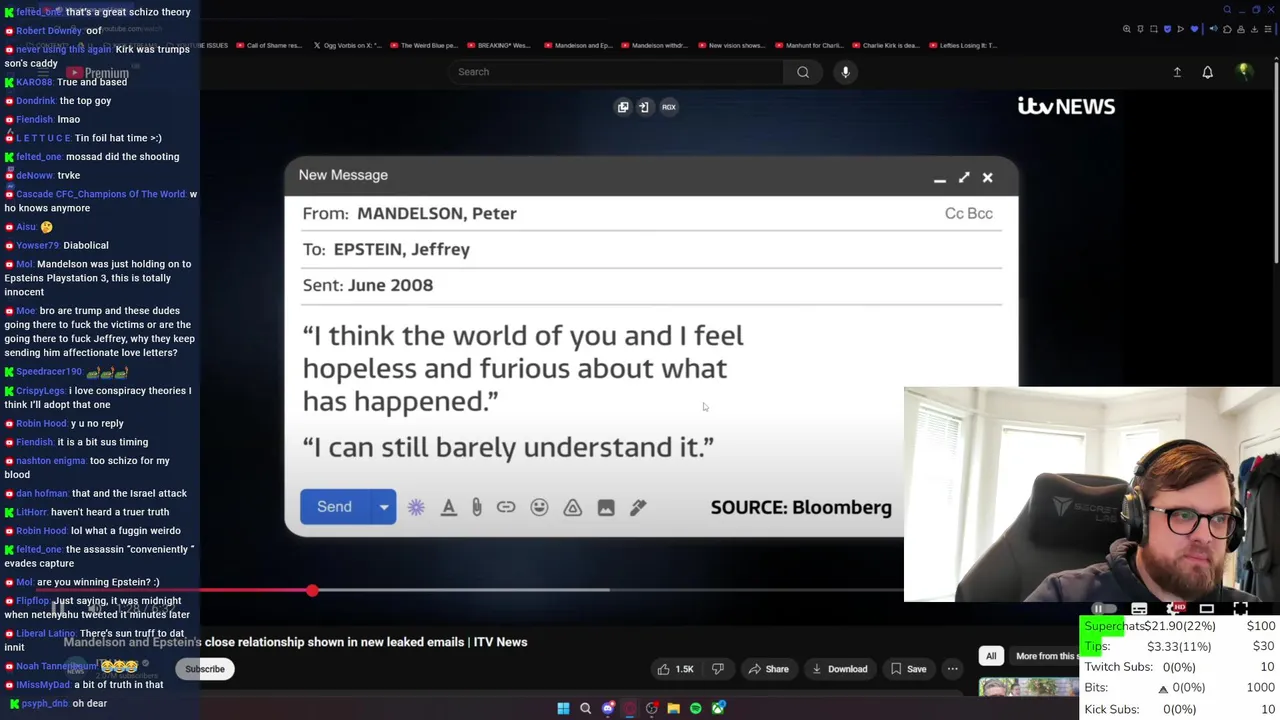Subscribe to the ITV News channel
This screenshot has height=720, width=1280.
(205, 669)
